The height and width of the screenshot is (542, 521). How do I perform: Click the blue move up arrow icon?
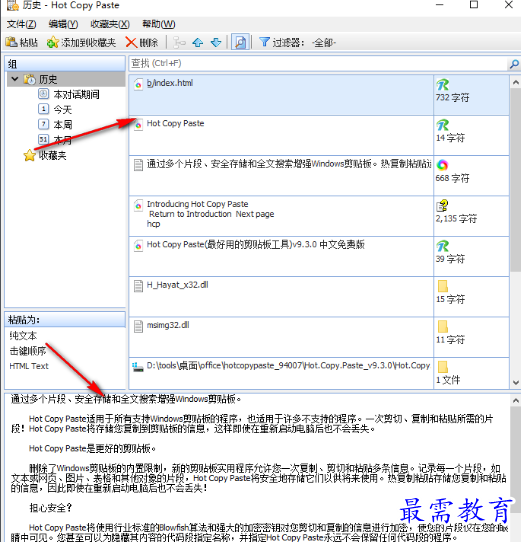click(198, 43)
